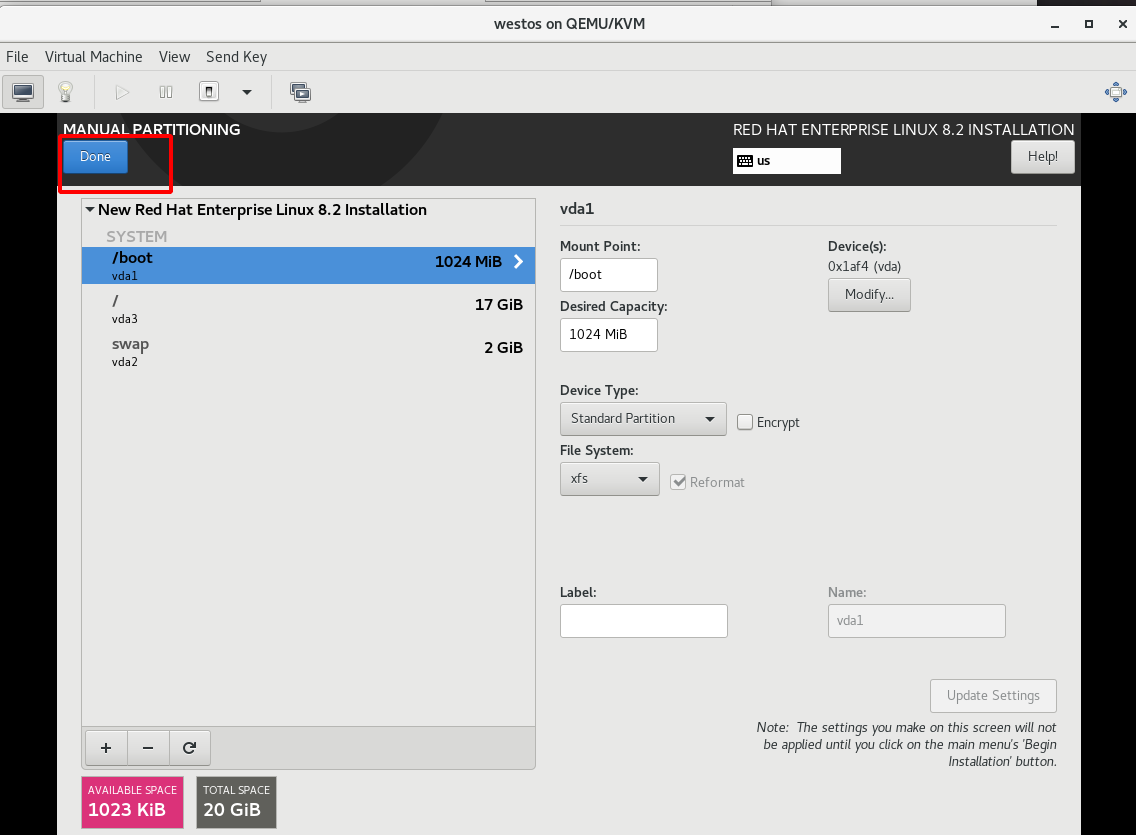The width and height of the screenshot is (1136, 835).
Task: Show the graphical console view
Action: [x=22, y=92]
